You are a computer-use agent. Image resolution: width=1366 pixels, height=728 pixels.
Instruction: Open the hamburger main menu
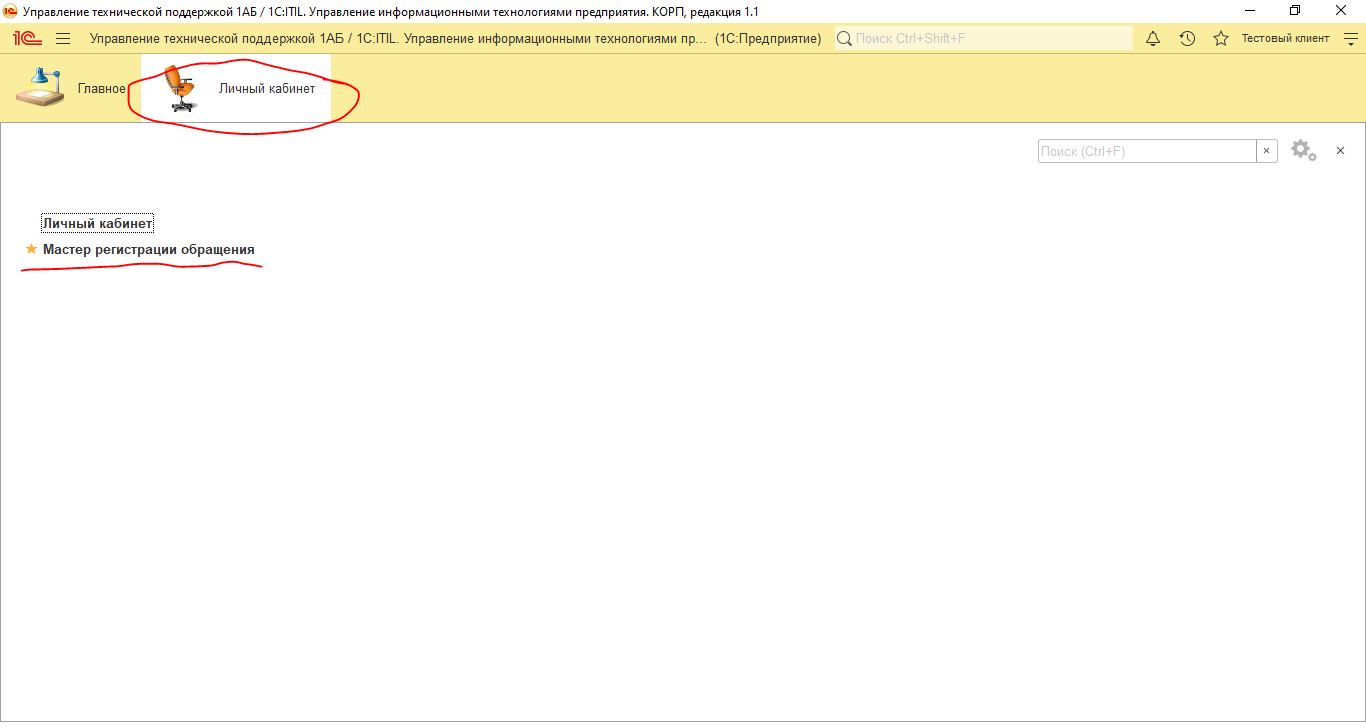[x=63, y=39]
